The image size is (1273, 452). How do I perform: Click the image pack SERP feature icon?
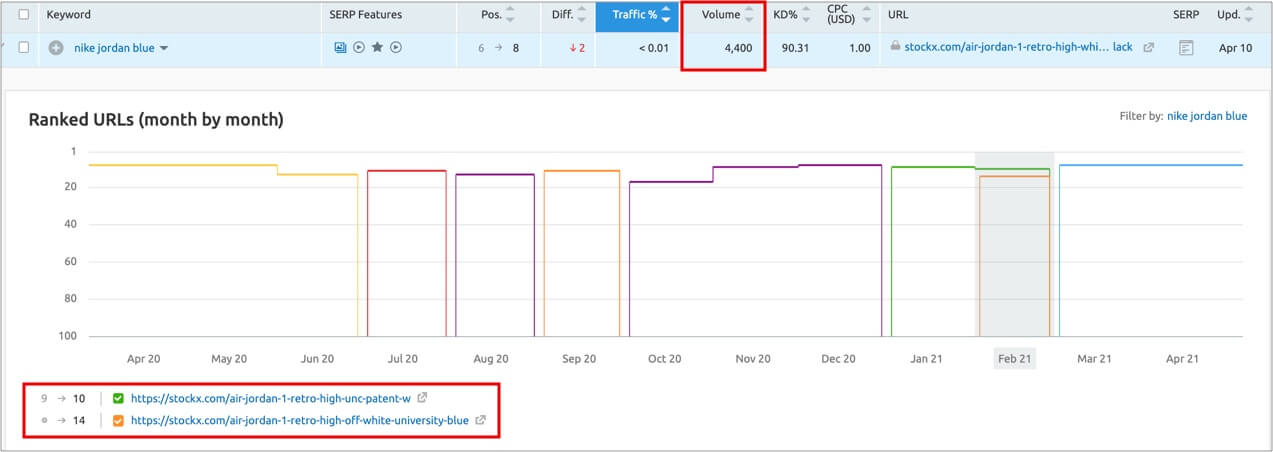pos(340,47)
